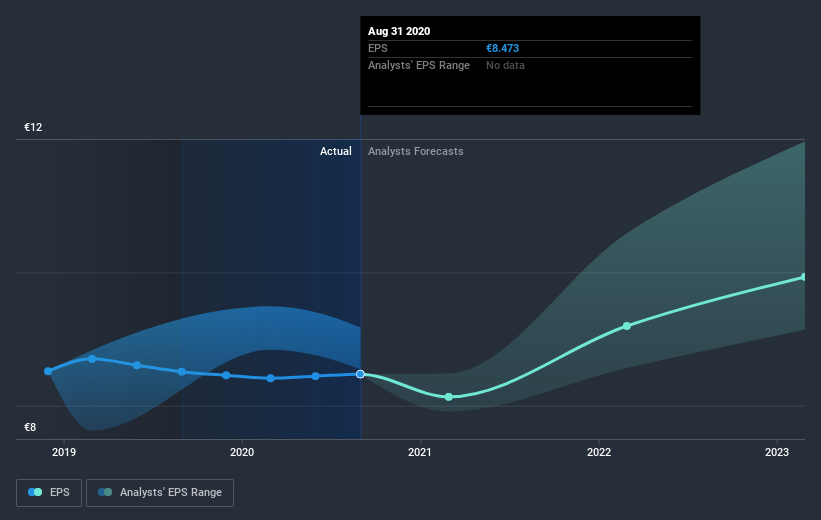Click the 2019 x-axis label
The width and height of the screenshot is (821, 520).
64,452
